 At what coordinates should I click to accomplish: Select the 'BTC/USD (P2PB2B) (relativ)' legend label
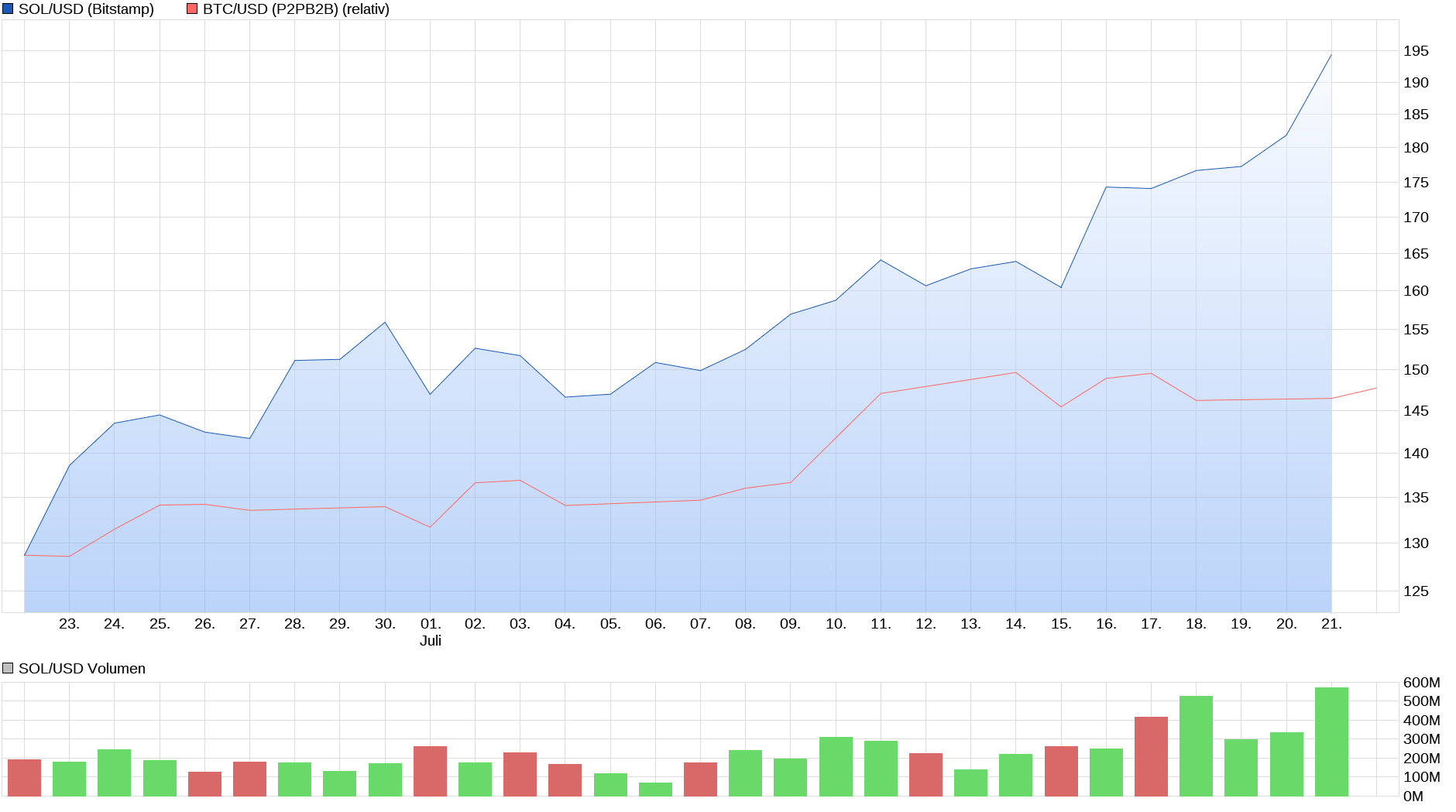(x=296, y=9)
